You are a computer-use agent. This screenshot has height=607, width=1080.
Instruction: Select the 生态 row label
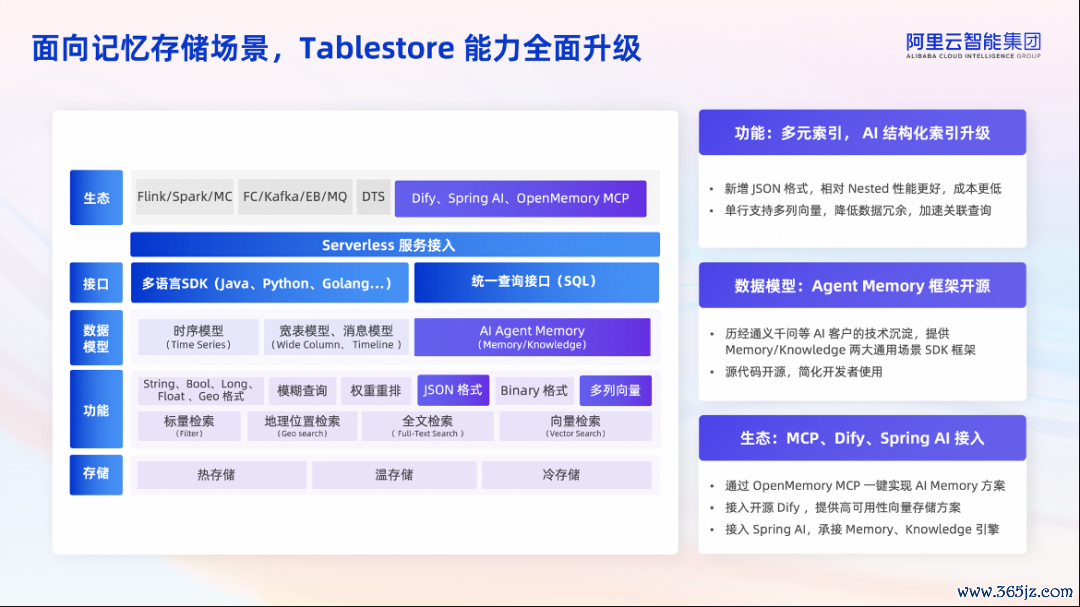(x=96, y=198)
